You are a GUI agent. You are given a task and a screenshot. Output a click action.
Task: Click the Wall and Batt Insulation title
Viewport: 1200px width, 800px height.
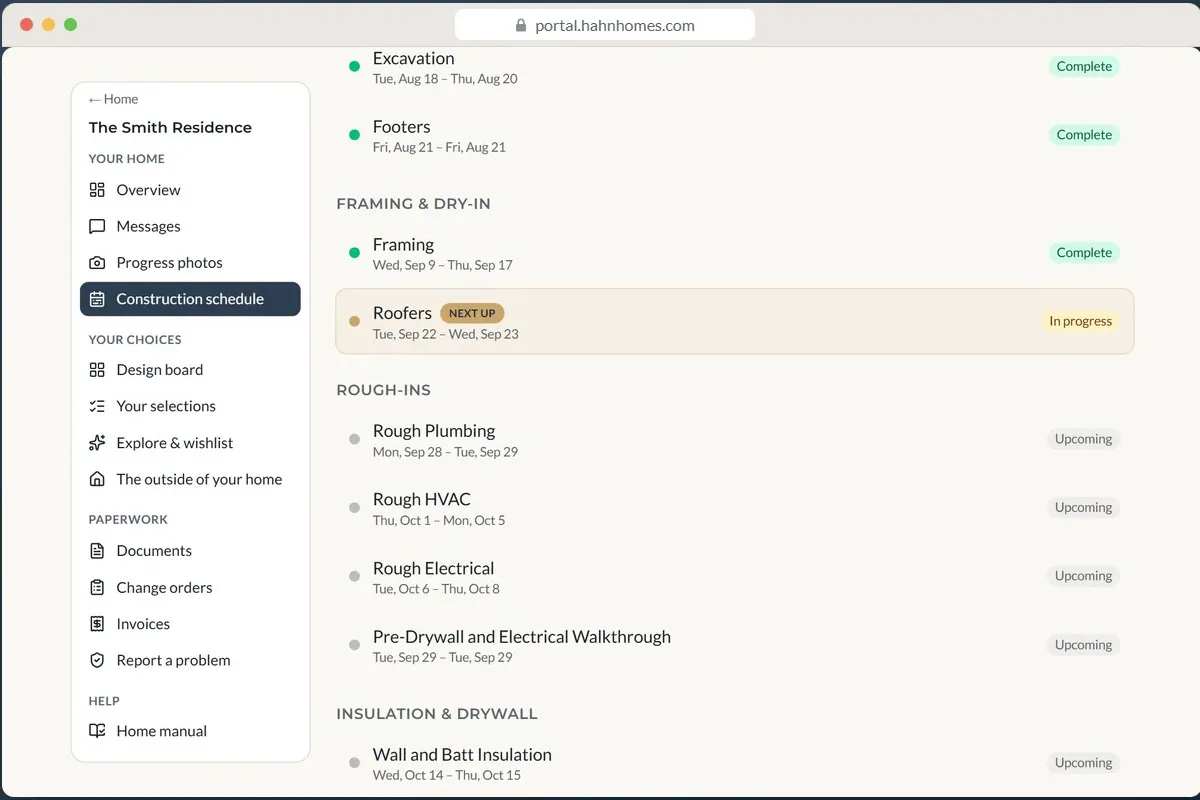462,755
